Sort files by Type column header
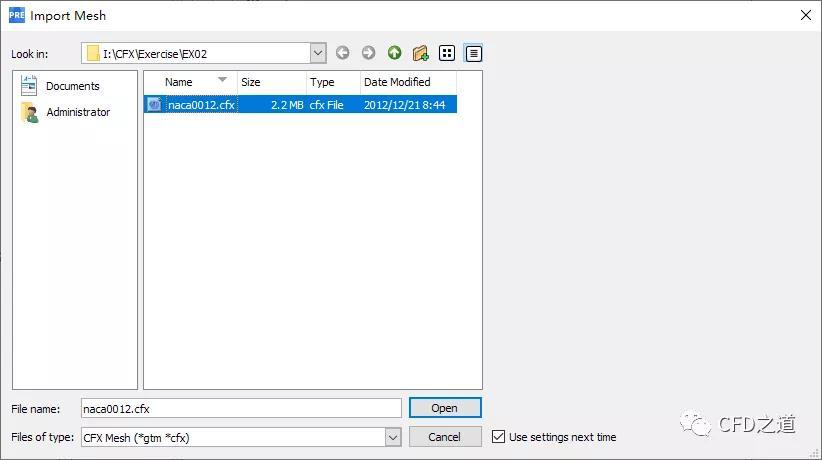 [x=333, y=82]
